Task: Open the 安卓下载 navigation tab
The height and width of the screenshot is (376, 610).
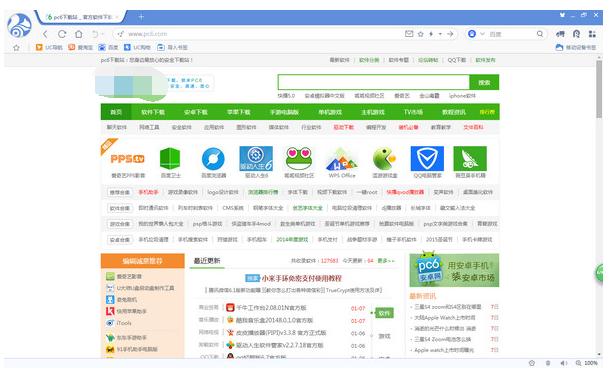Action: coord(196,112)
